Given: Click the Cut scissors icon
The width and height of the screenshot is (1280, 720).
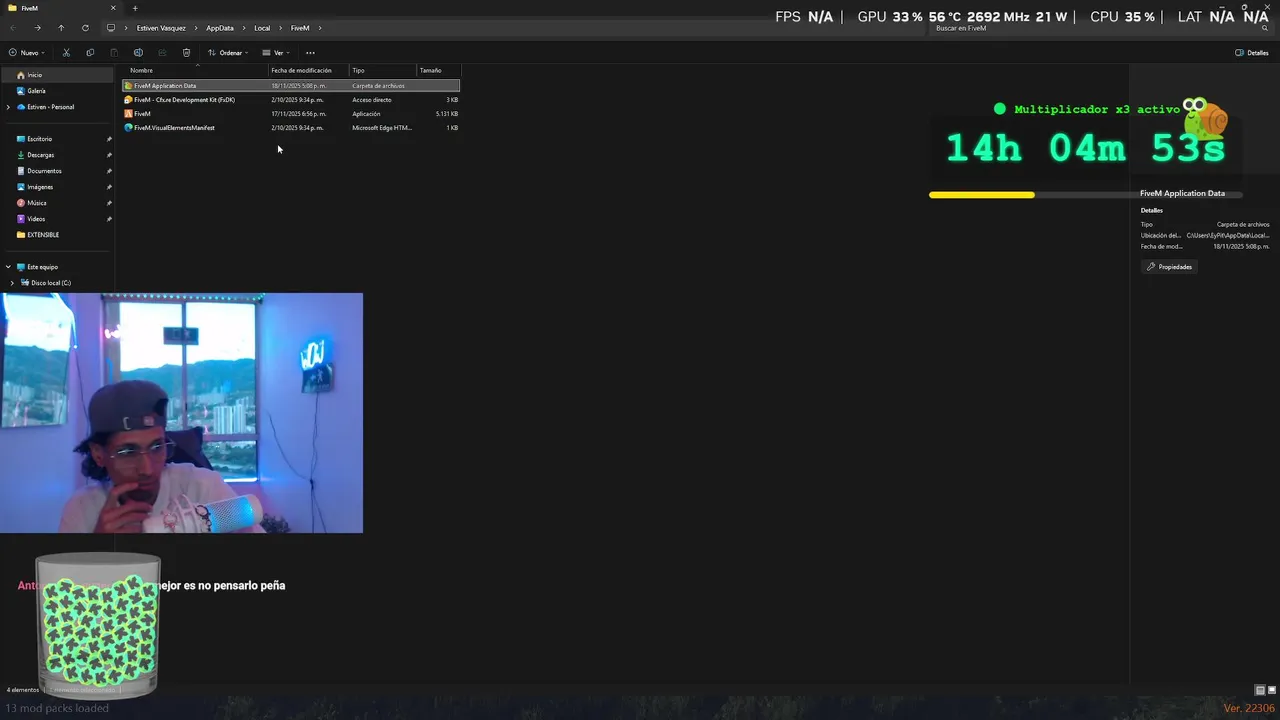Looking at the screenshot, I should point(66,53).
